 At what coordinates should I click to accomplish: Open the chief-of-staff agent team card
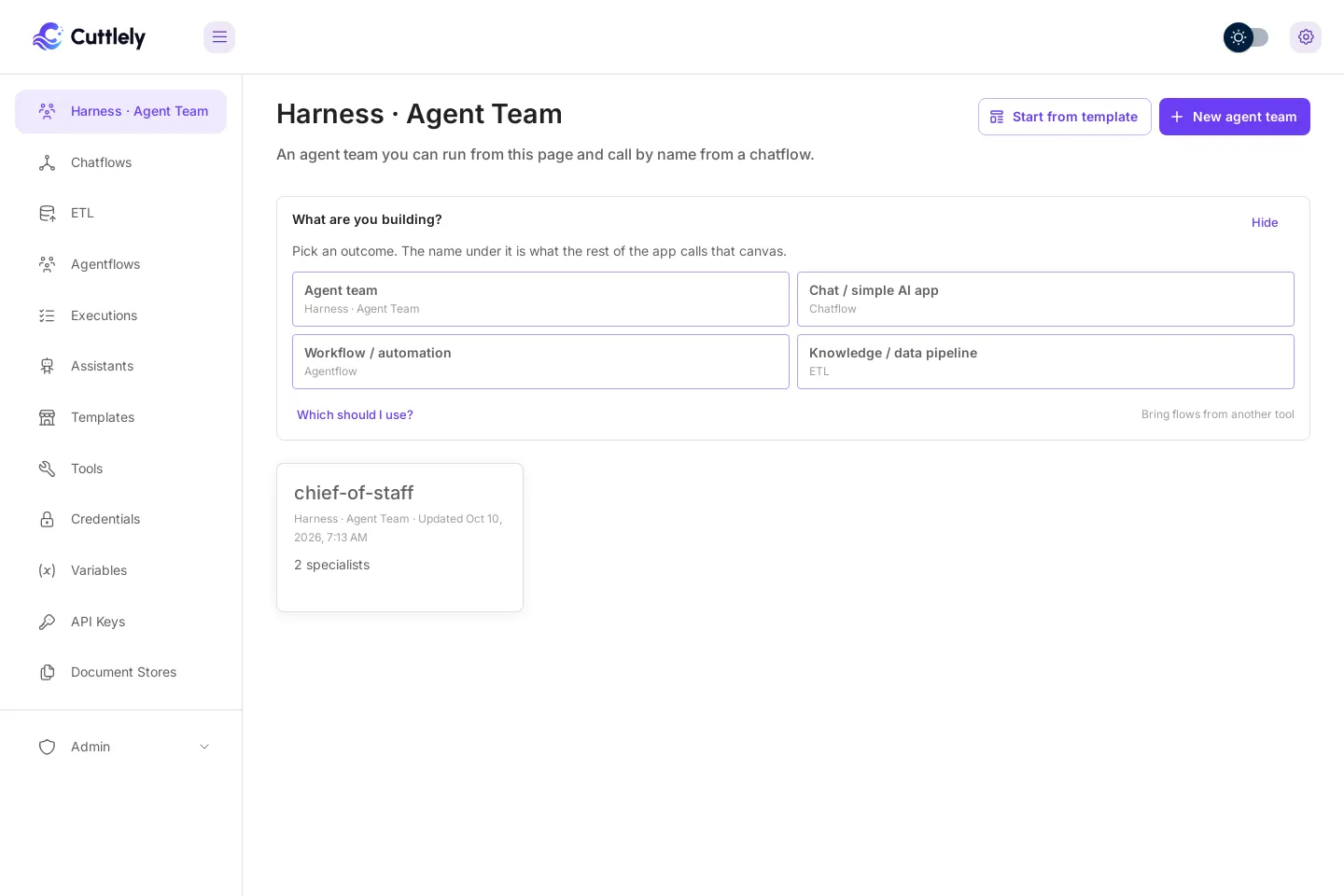click(x=399, y=538)
